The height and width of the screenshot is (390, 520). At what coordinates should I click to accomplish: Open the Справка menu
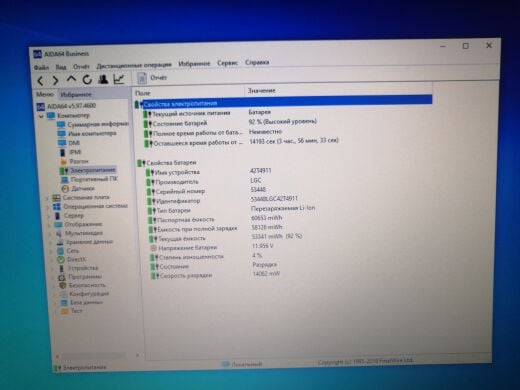coord(257,62)
